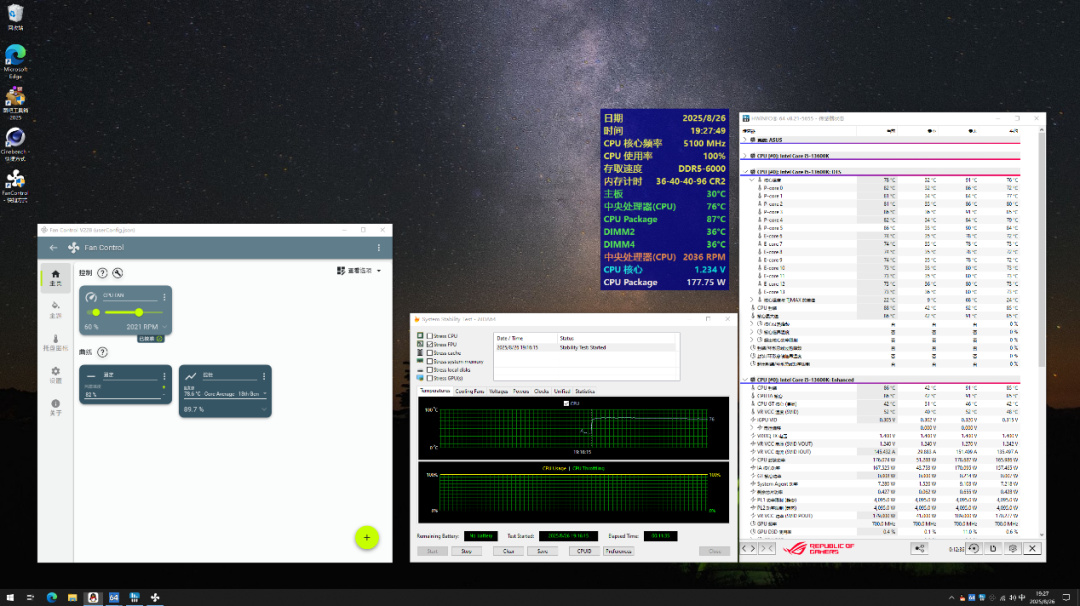Open the Home tab in Fan Control sidebar
The height and width of the screenshot is (606, 1080).
click(55, 277)
